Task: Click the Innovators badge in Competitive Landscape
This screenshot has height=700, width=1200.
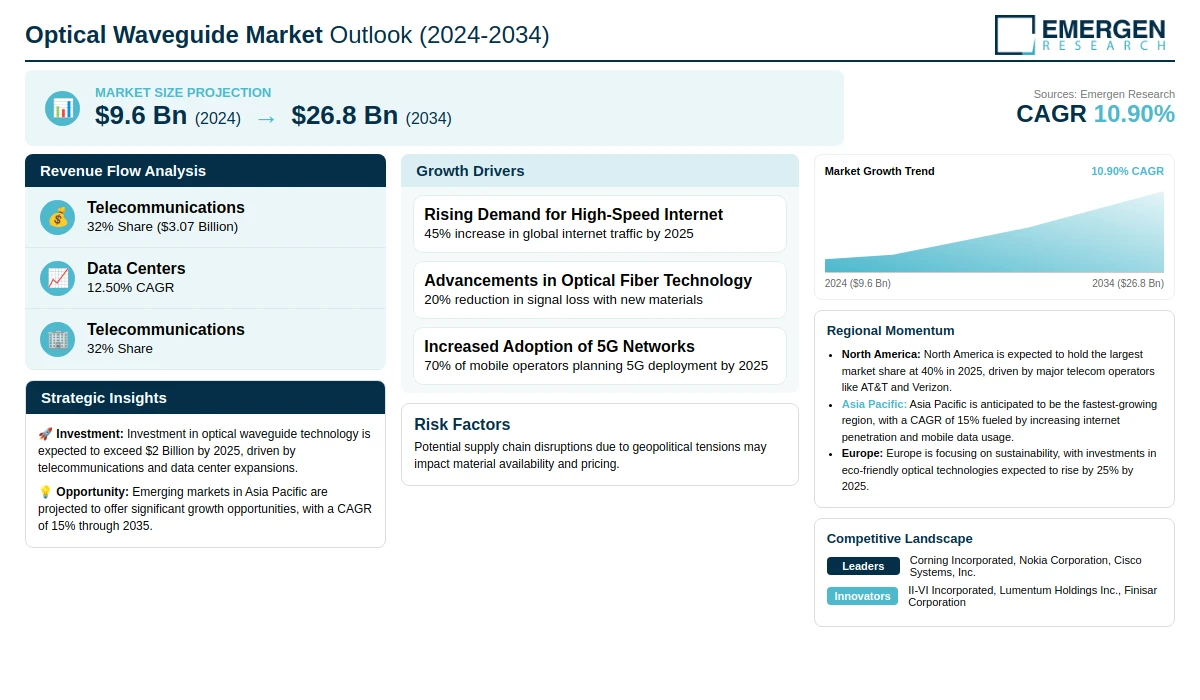Action: pos(862,596)
